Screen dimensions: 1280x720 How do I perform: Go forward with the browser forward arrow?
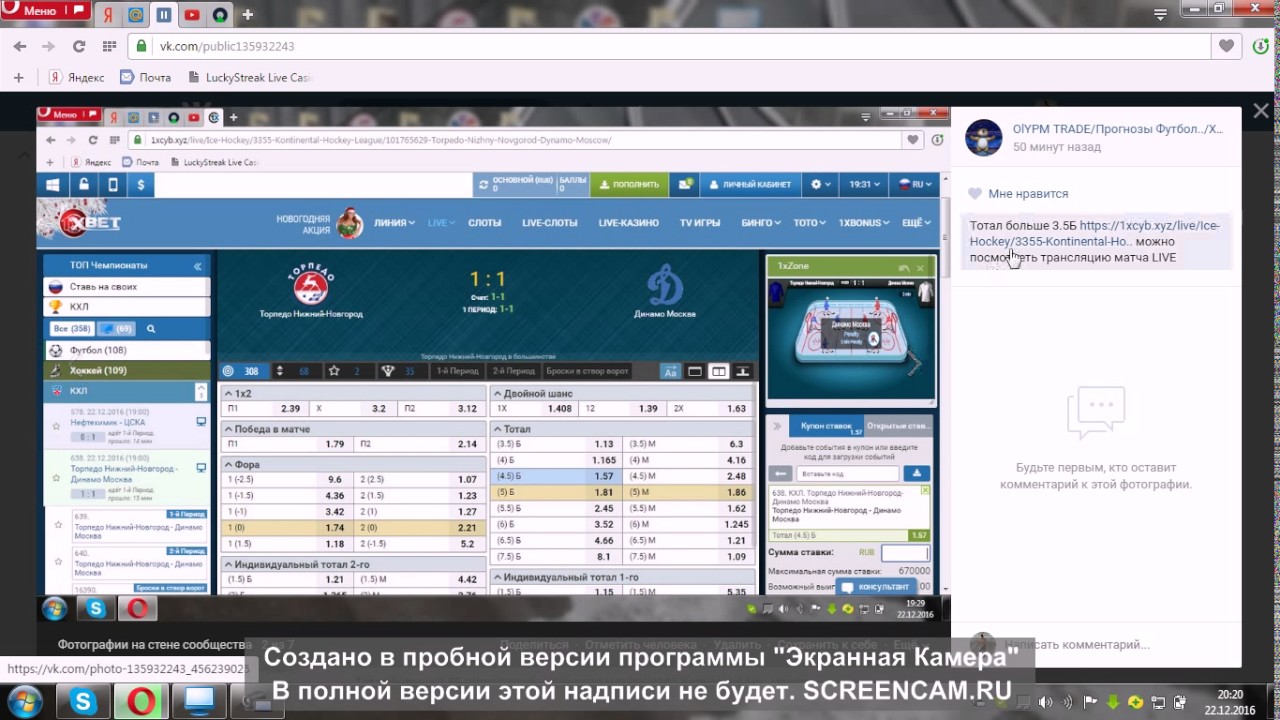(48, 46)
